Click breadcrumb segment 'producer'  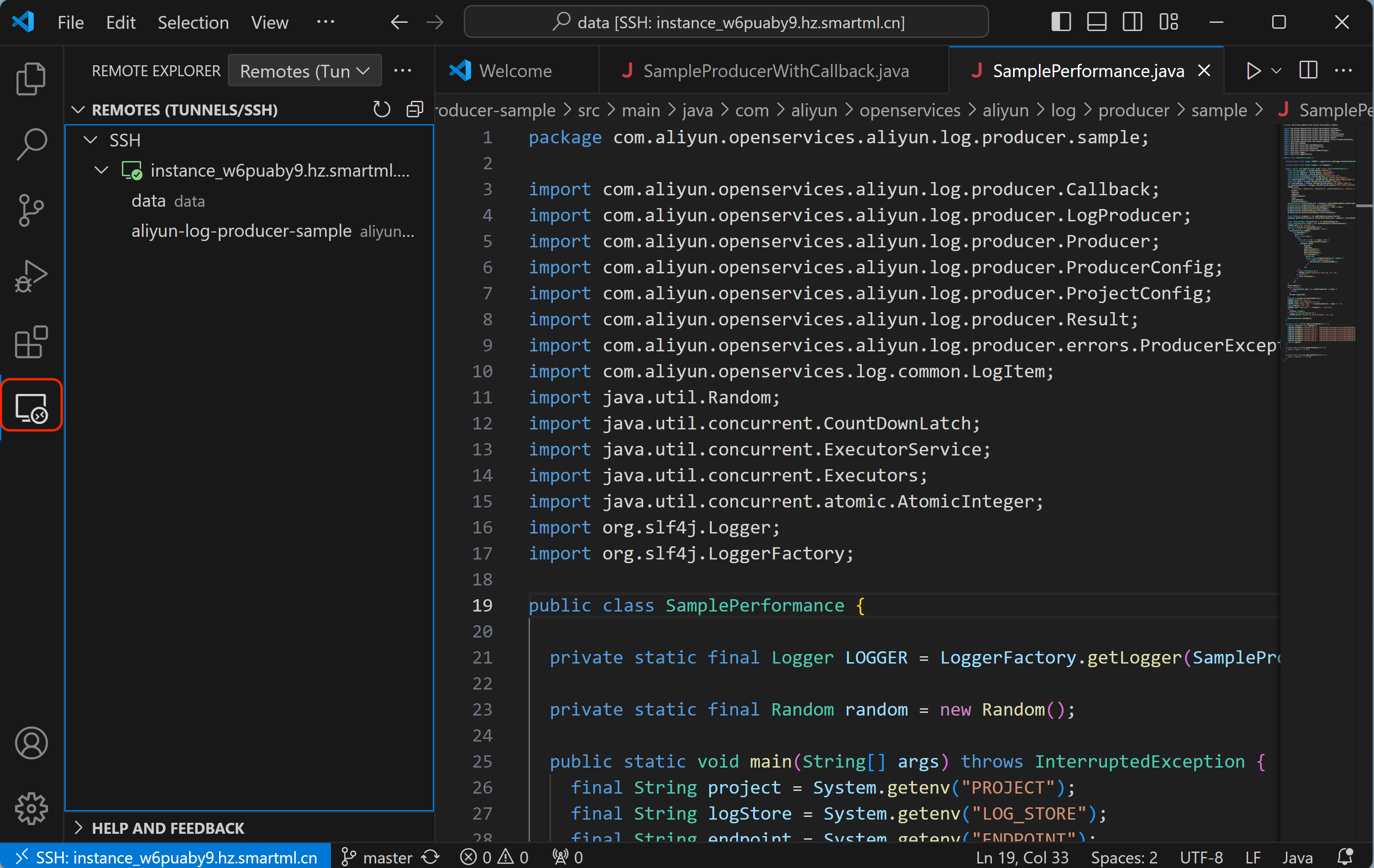coord(1133,110)
